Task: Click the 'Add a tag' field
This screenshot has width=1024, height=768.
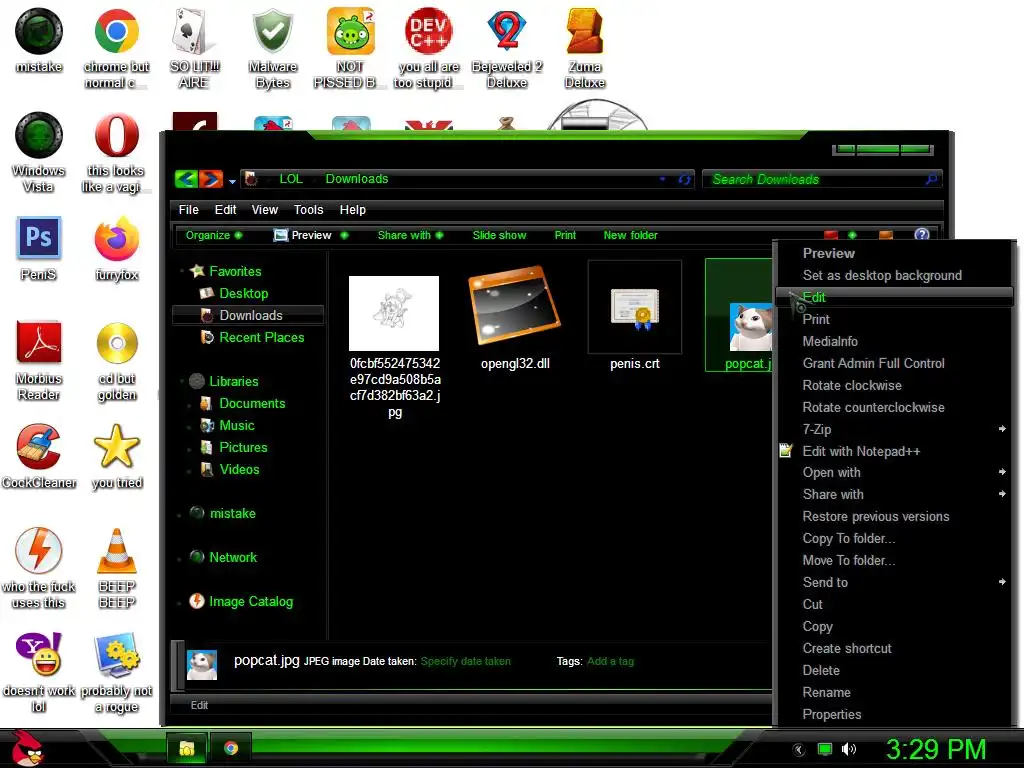Action: pyautogui.click(x=610, y=661)
